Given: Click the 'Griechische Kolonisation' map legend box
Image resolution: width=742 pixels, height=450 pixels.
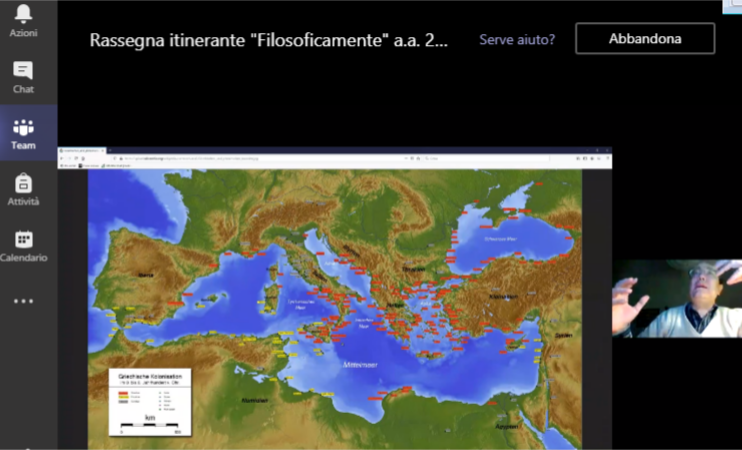Looking at the screenshot, I should tap(150, 402).
